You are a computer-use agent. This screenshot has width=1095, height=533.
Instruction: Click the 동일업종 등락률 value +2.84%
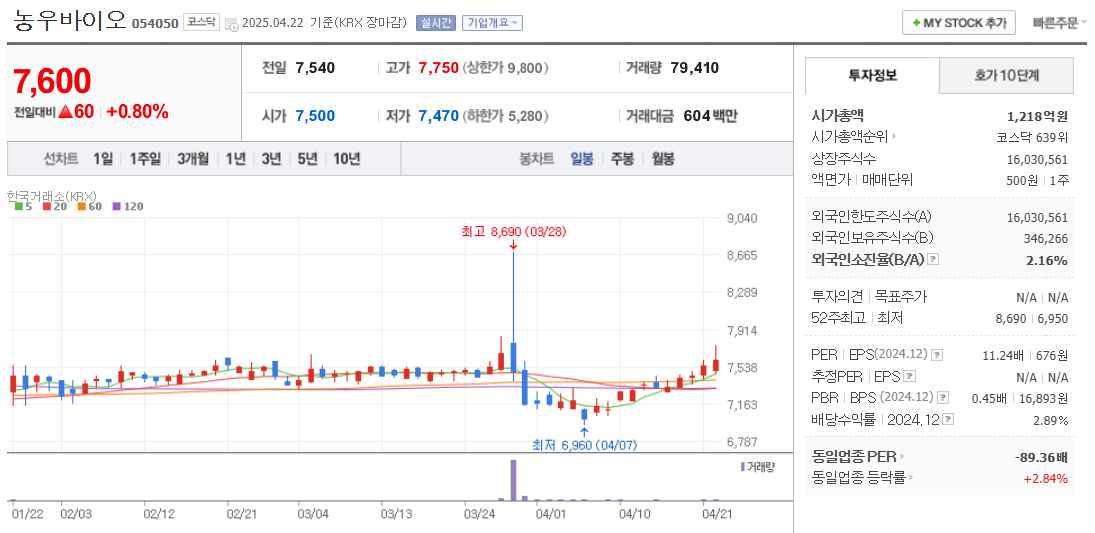(1045, 479)
